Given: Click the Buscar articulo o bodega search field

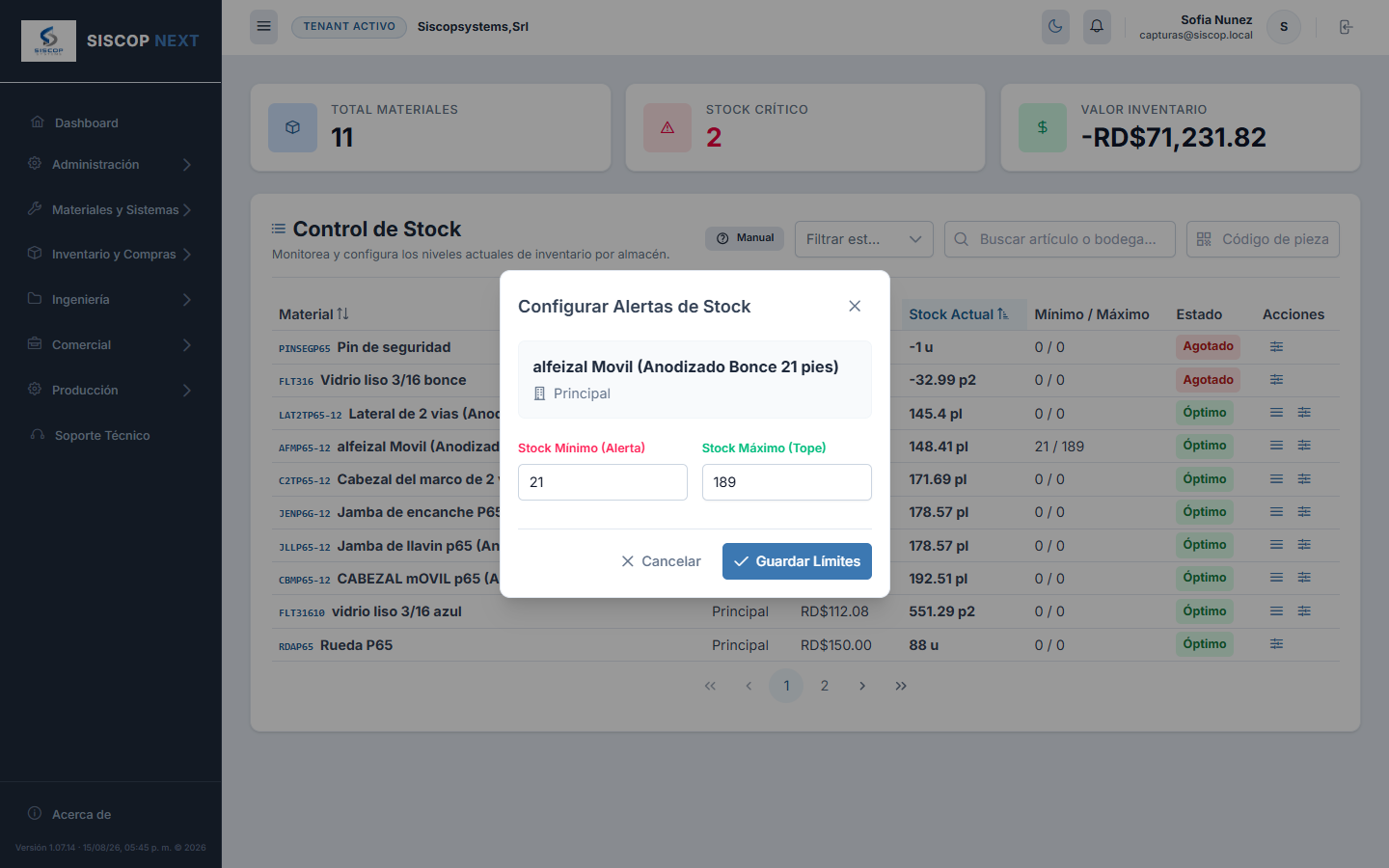Looking at the screenshot, I should point(1060,239).
